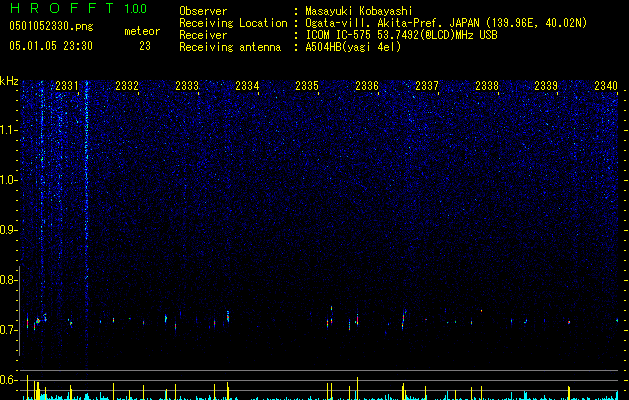Image resolution: width=629 pixels, height=400 pixels.
Task: Click the 2338 time marker
Action: 487,85
